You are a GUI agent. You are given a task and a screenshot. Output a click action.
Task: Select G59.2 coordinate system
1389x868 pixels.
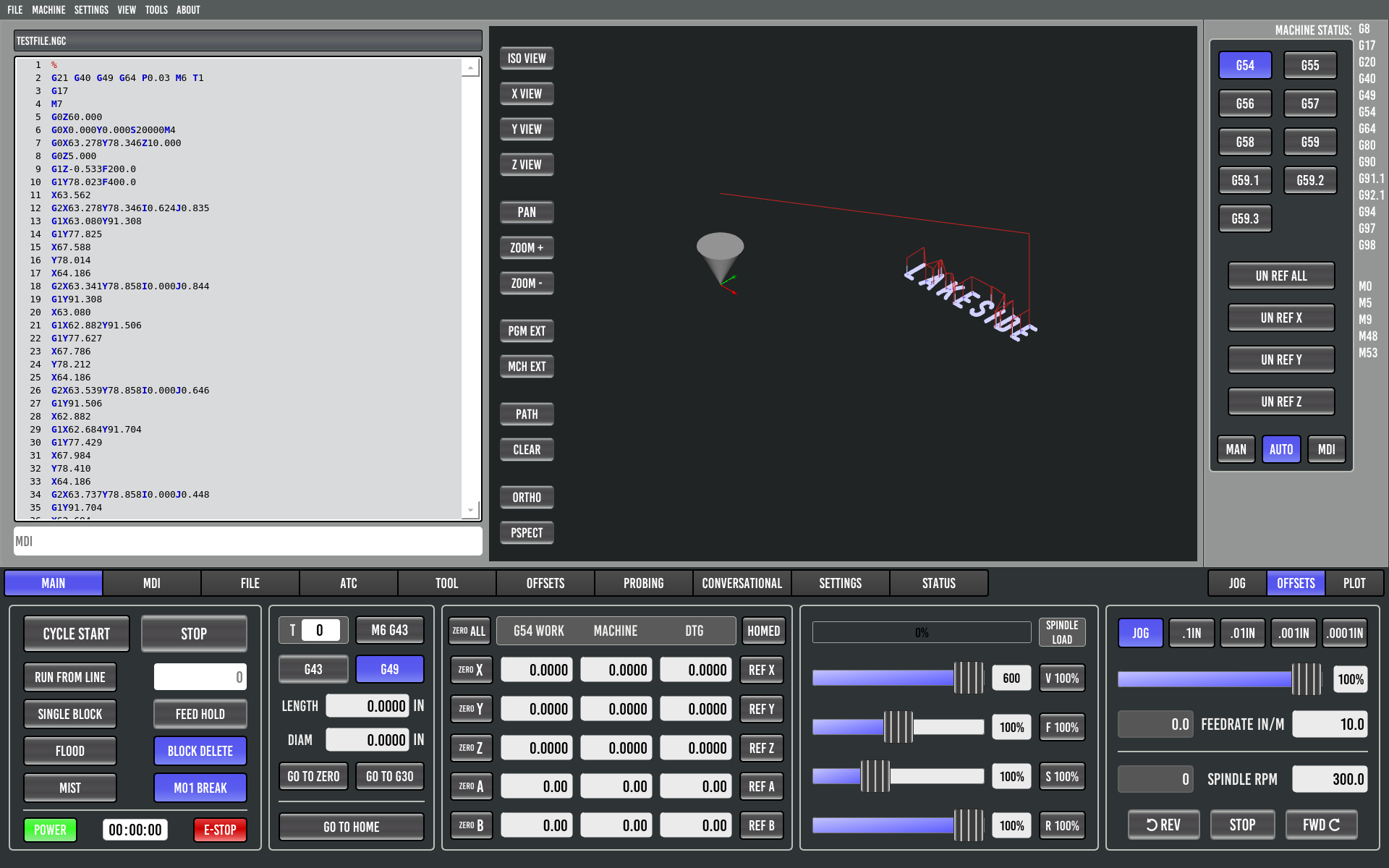coord(1310,181)
